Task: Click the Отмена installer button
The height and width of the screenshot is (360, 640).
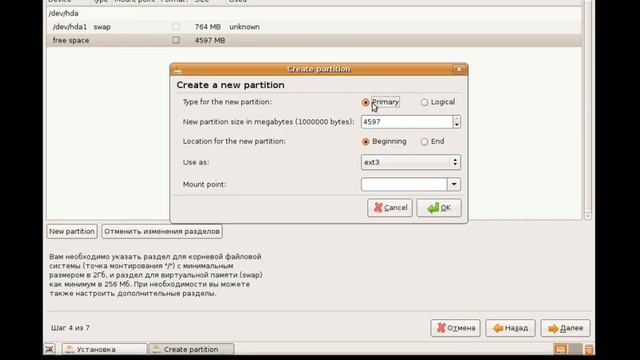Action: (456, 328)
